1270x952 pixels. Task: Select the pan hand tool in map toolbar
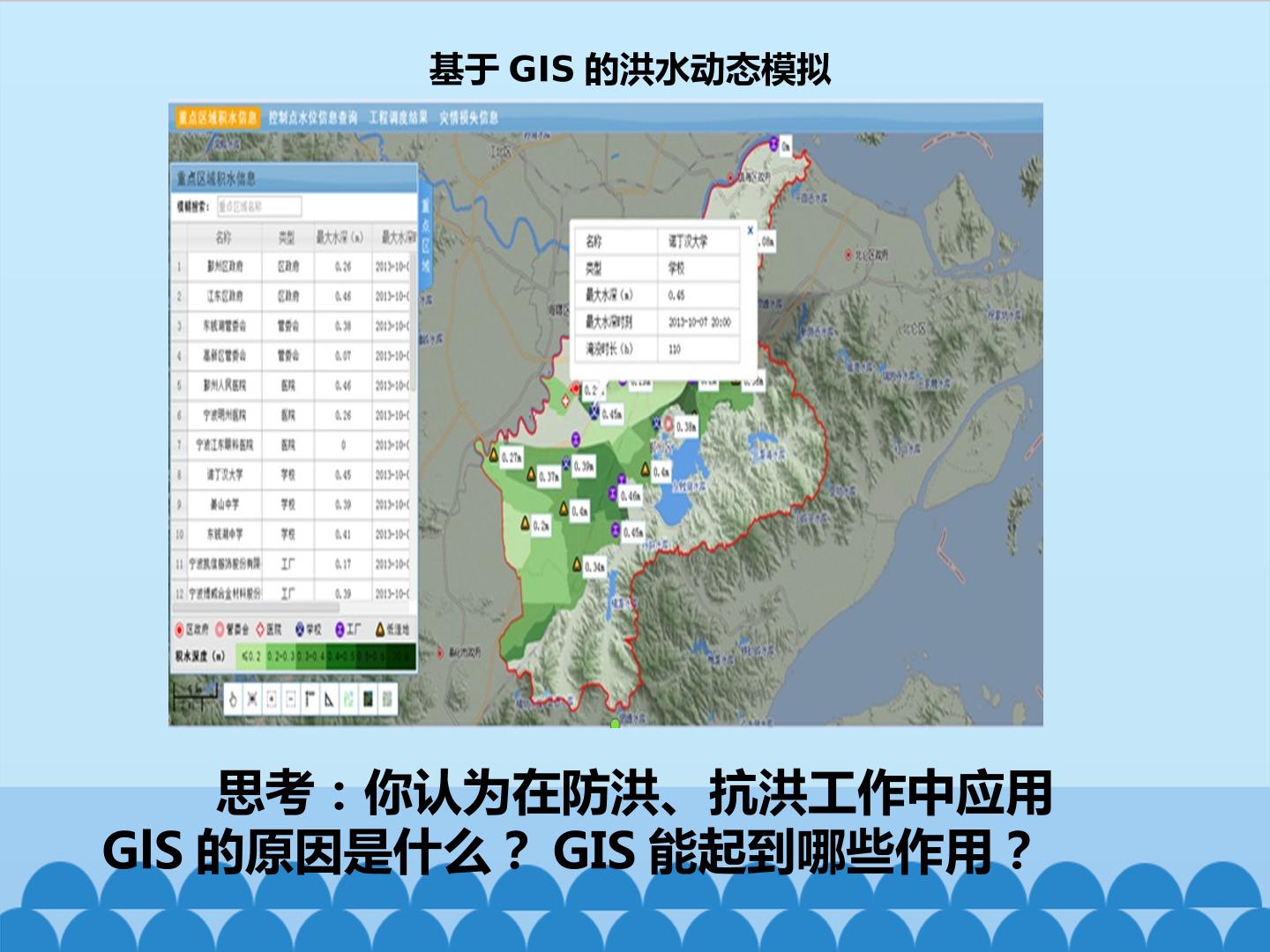click(x=233, y=699)
